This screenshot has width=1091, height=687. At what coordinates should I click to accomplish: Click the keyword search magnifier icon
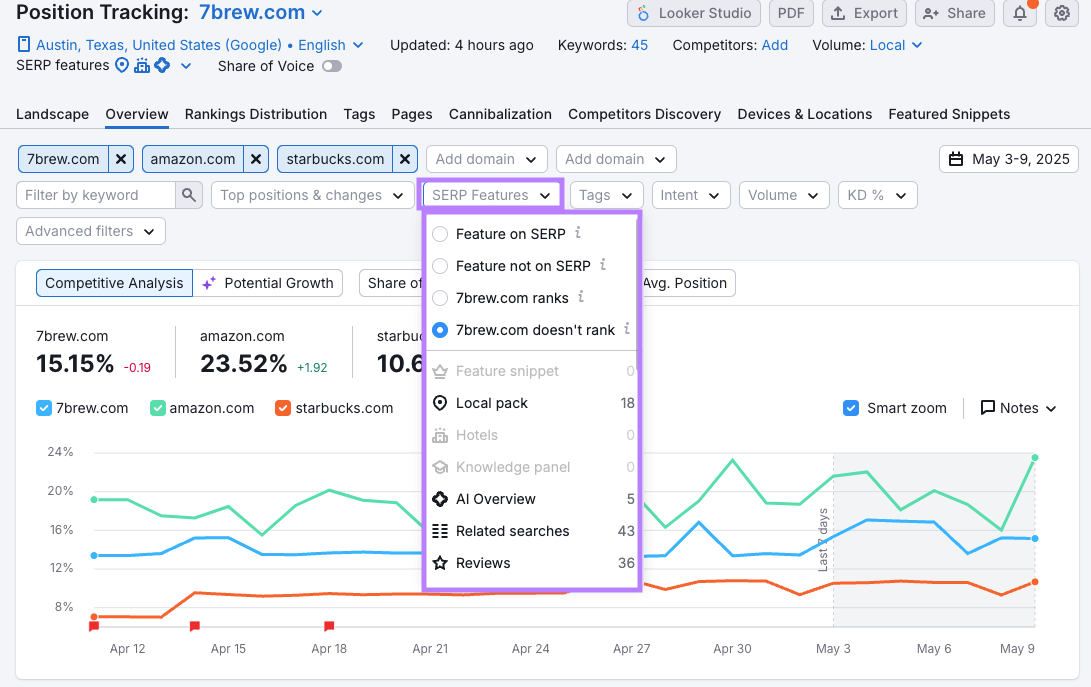[189, 195]
